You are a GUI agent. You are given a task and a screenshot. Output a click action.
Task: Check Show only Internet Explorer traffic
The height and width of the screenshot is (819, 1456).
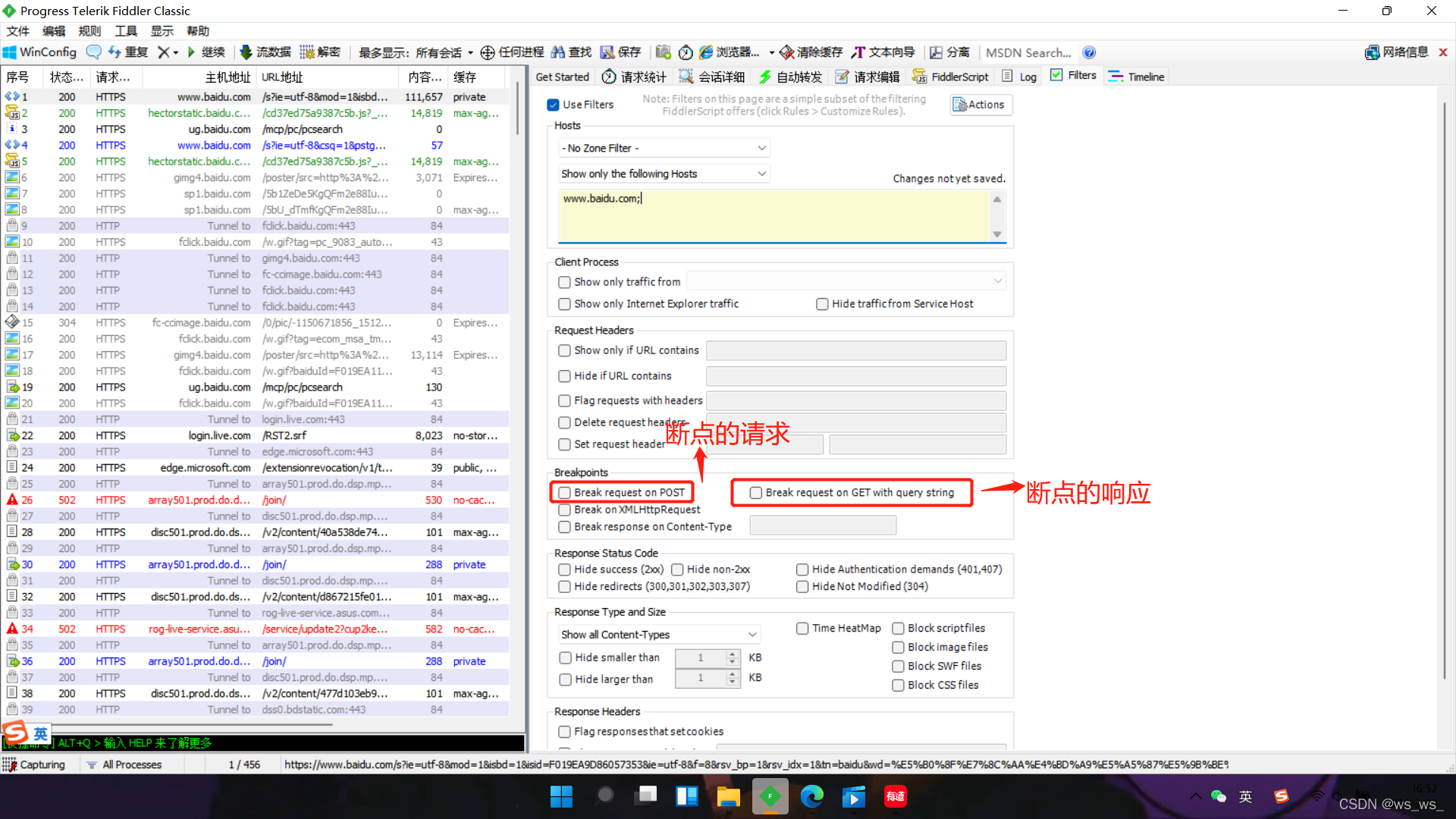(x=564, y=304)
